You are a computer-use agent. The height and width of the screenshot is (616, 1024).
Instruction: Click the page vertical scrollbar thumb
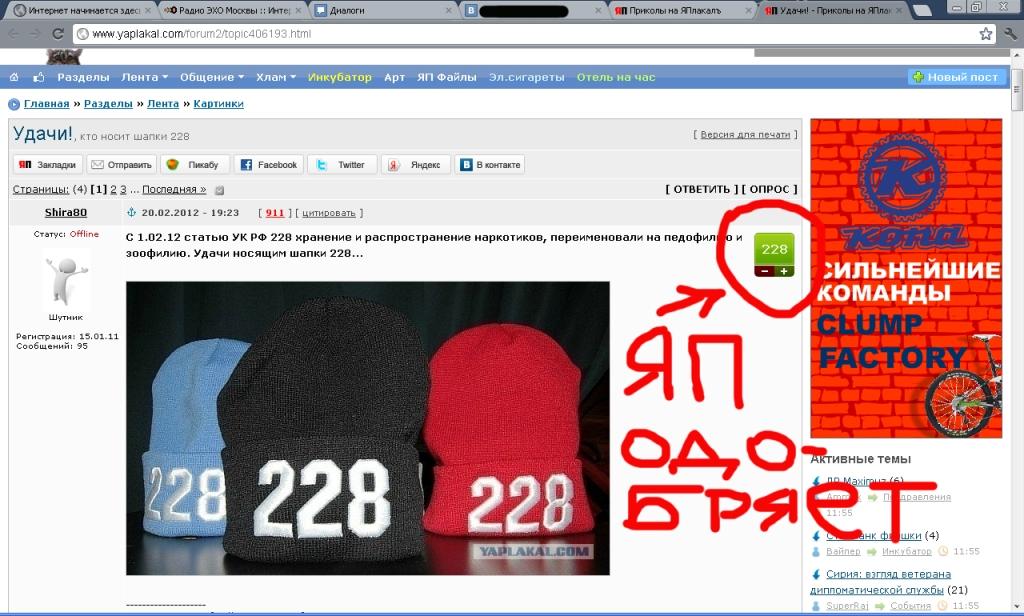pyautogui.click(x=1017, y=88)
